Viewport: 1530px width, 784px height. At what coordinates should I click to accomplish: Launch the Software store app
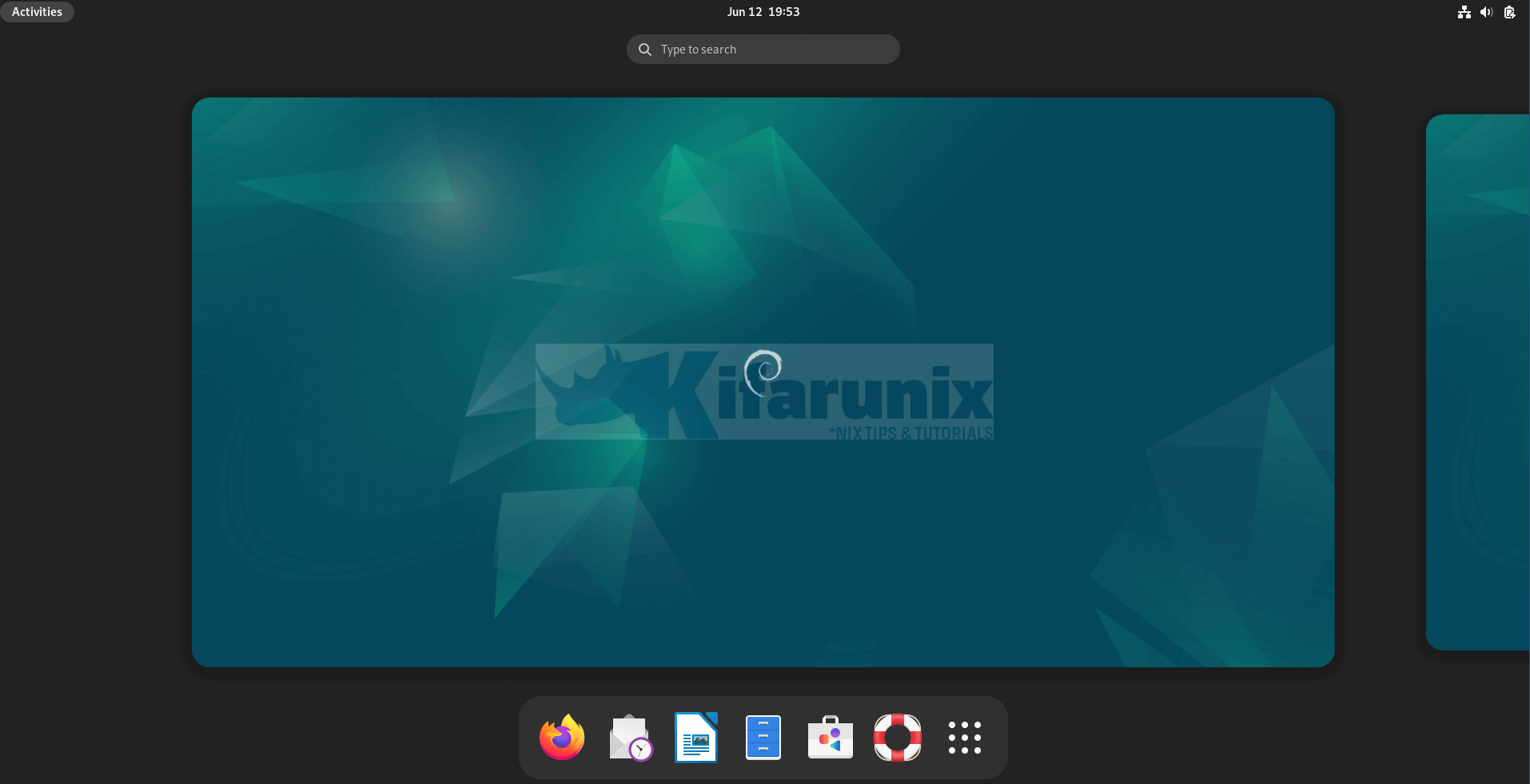(831, 738)
